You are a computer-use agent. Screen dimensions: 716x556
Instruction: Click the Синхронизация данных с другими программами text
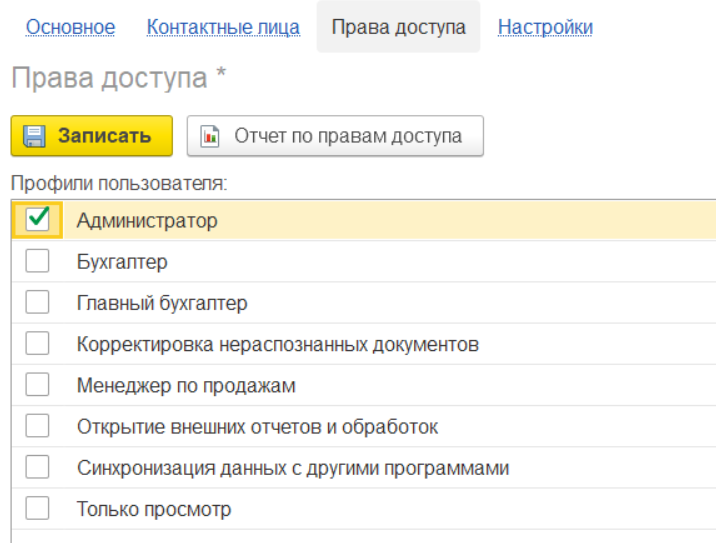[293, 468]
